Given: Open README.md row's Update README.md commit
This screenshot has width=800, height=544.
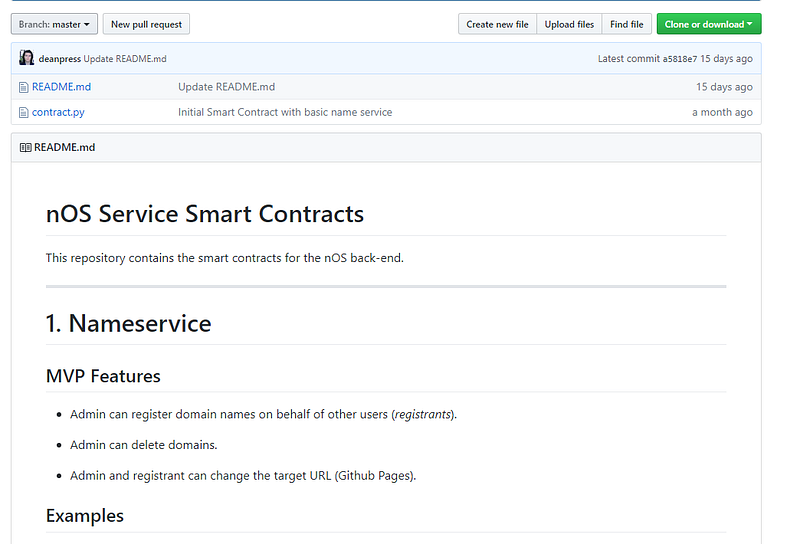Looking at the screenshot, I should [226, 87].
